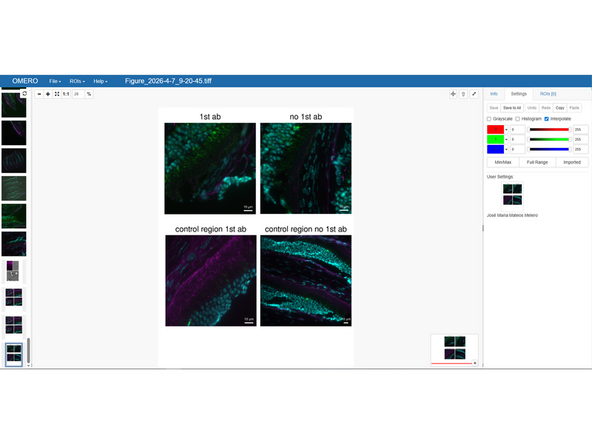
Task: Click the red channel intensity slider
Action: pos(549,130)
